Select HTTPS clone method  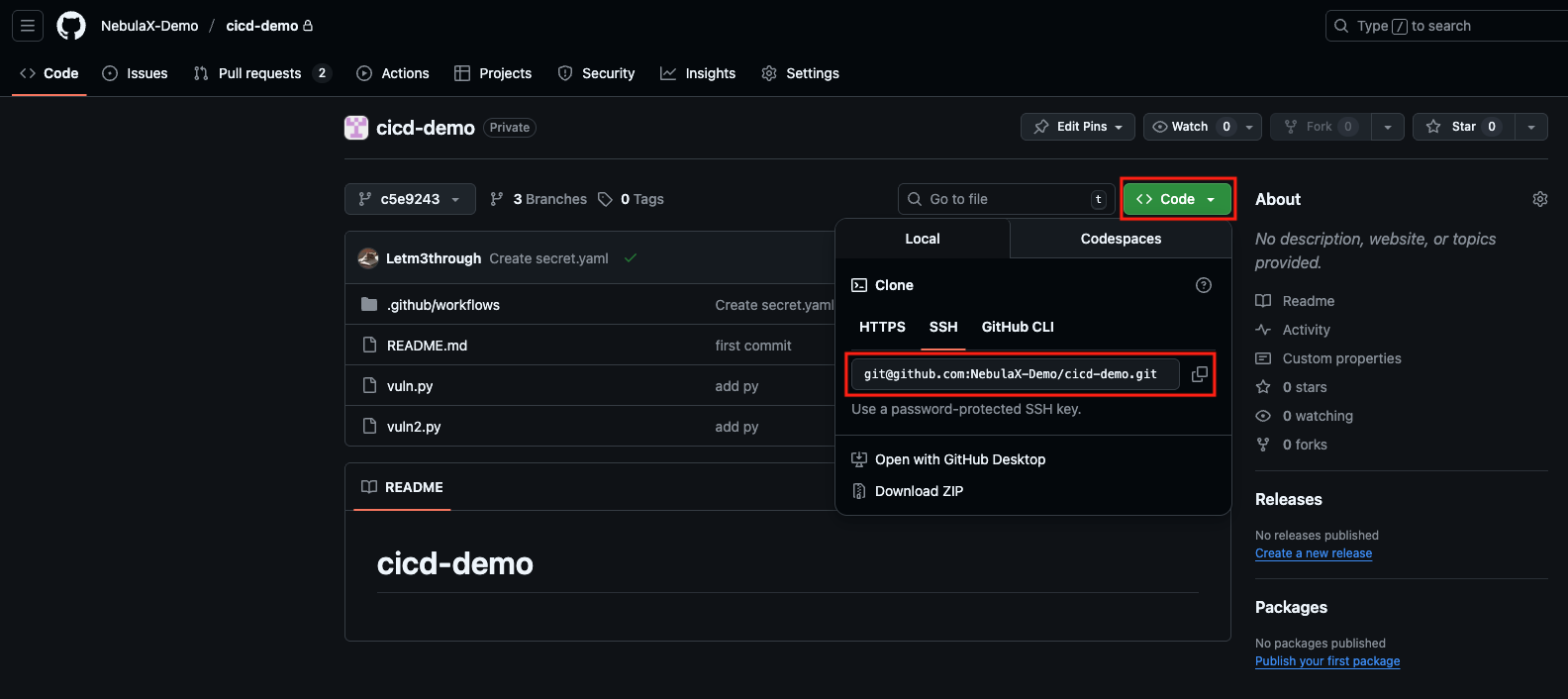(x=882, y=327)
